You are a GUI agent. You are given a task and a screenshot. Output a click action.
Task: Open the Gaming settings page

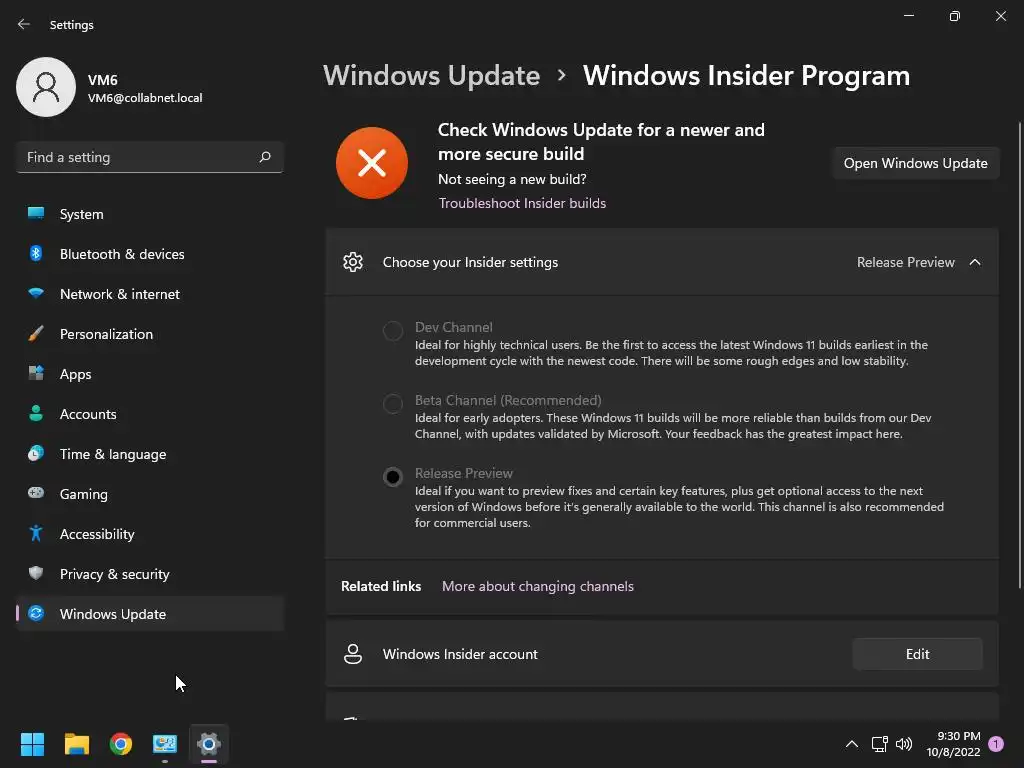(150, 494)
